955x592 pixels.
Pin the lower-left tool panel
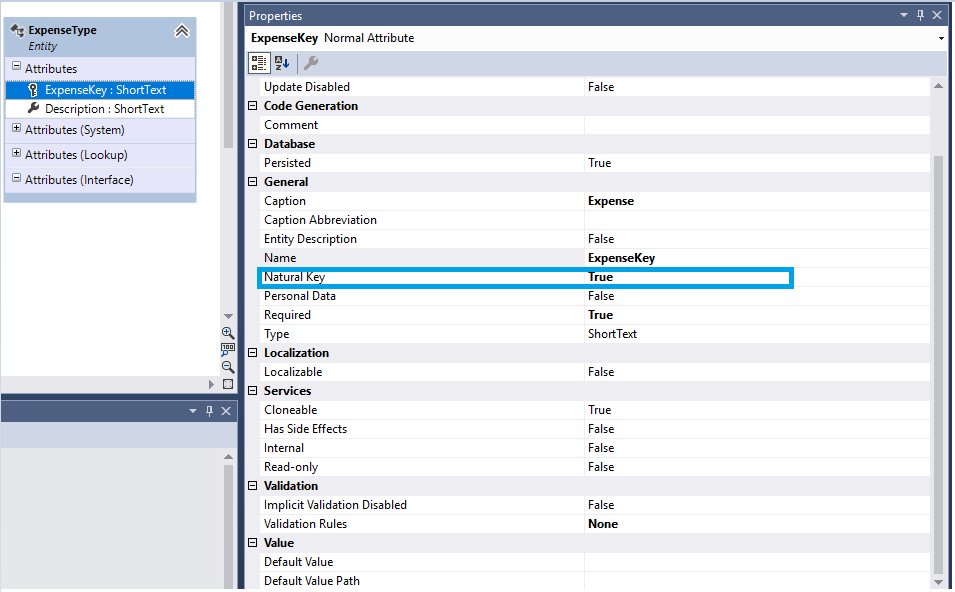[210, 411]
